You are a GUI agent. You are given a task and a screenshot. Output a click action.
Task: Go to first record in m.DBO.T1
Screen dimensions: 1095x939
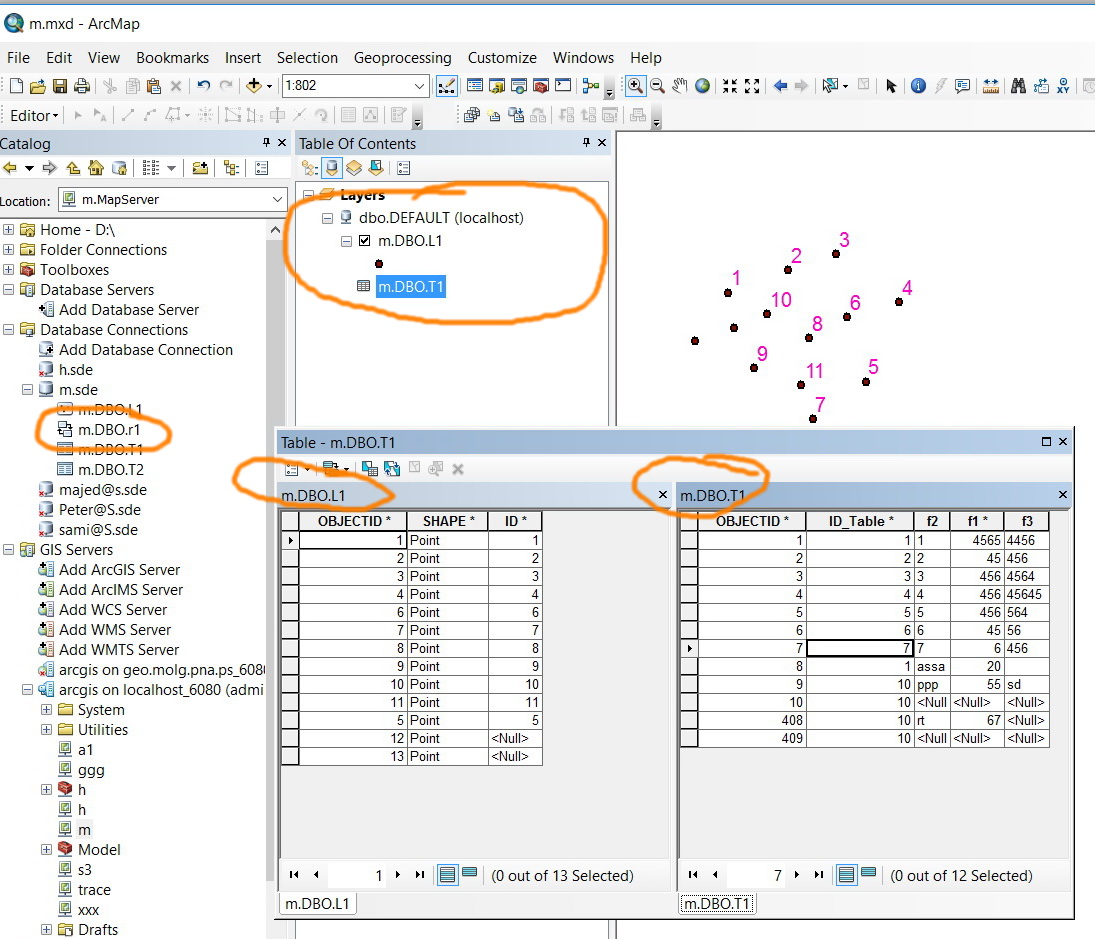click(693, 875)
